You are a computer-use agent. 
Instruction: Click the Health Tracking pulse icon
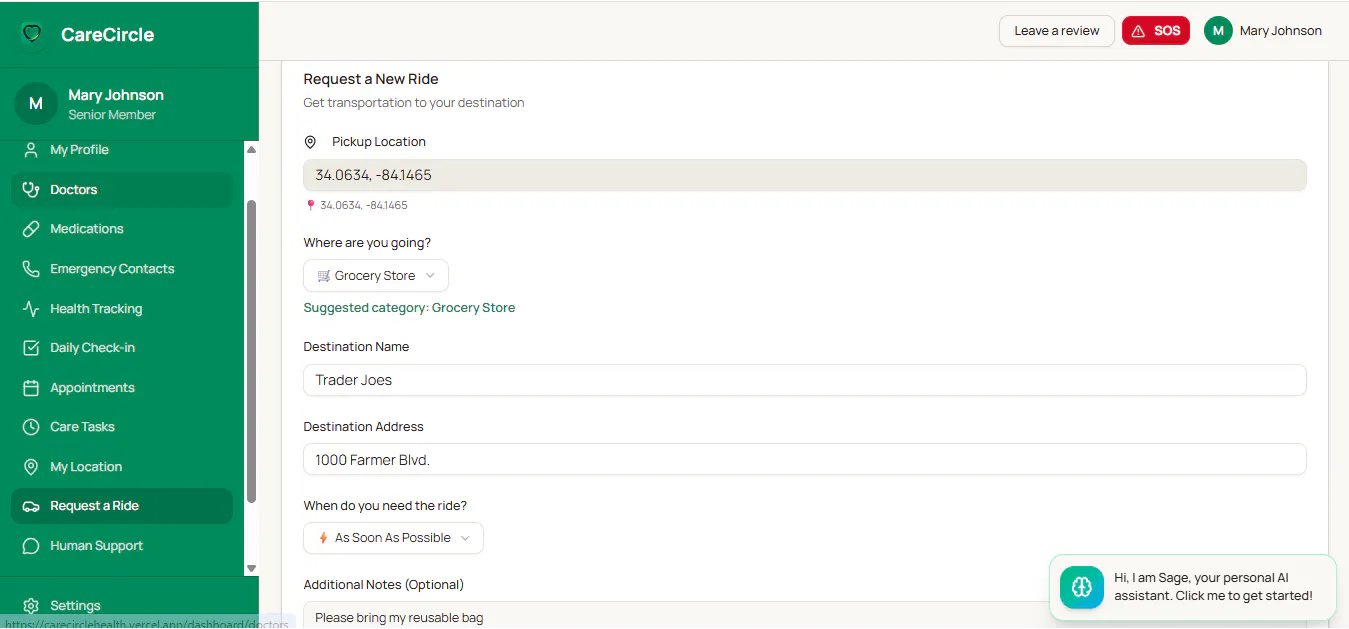tap(31, 309)
